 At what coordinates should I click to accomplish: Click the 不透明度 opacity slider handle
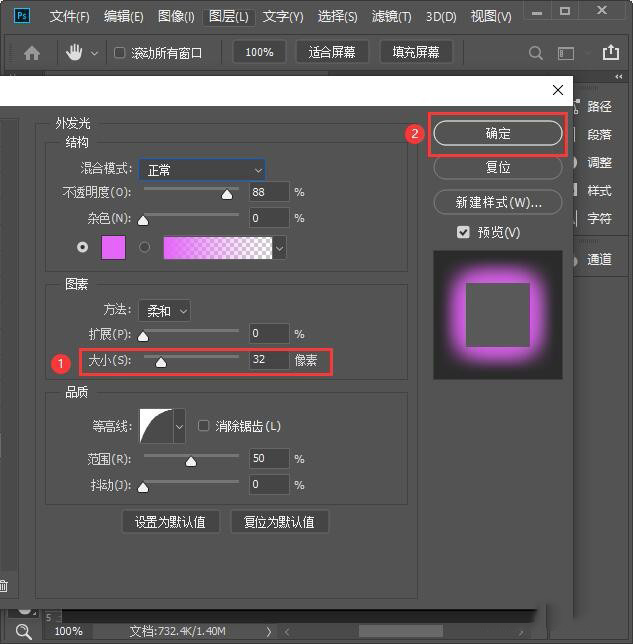[x=227, y=194]
